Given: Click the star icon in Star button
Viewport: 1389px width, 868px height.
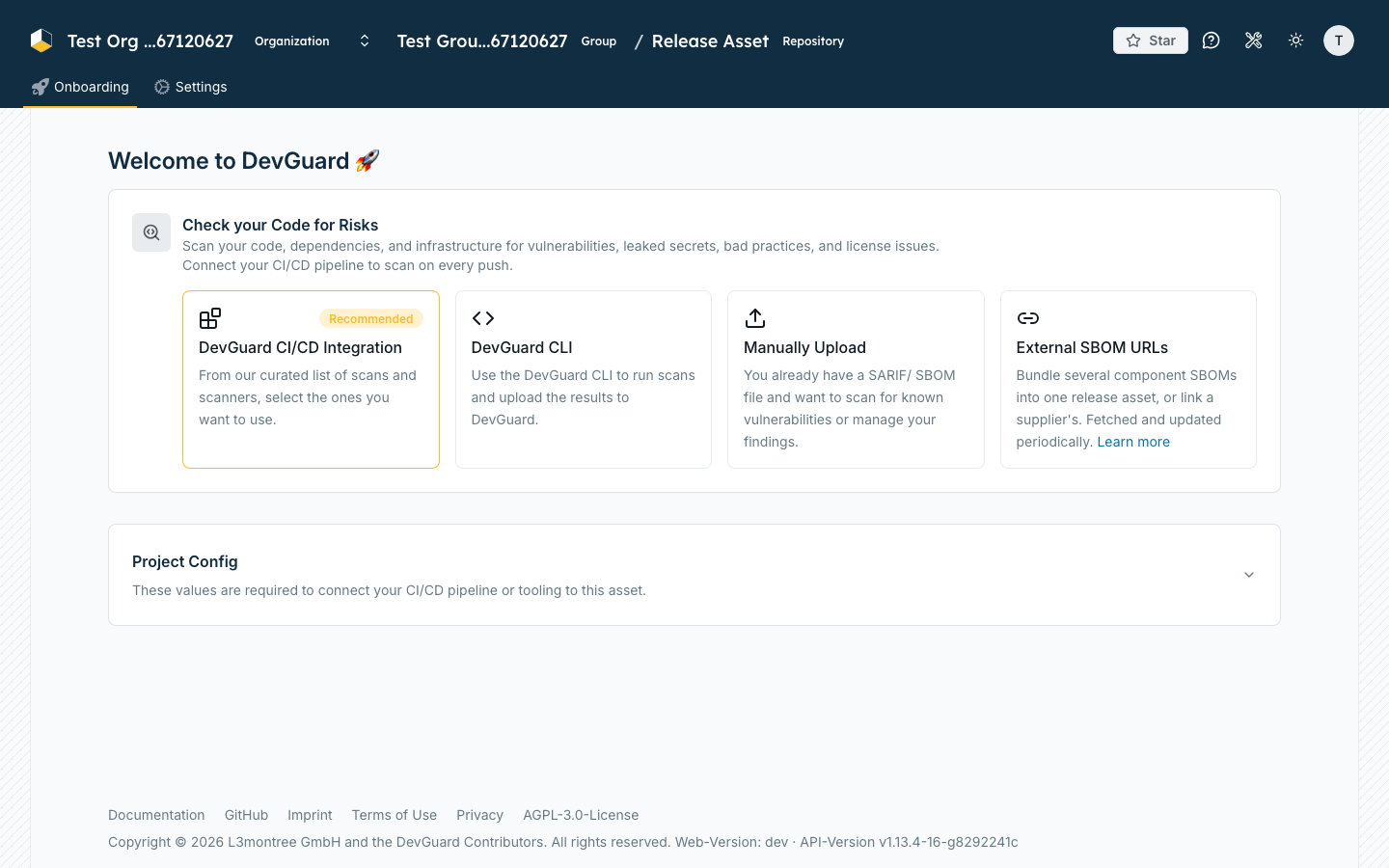Looking at the screenshot, I should 1133,41.
